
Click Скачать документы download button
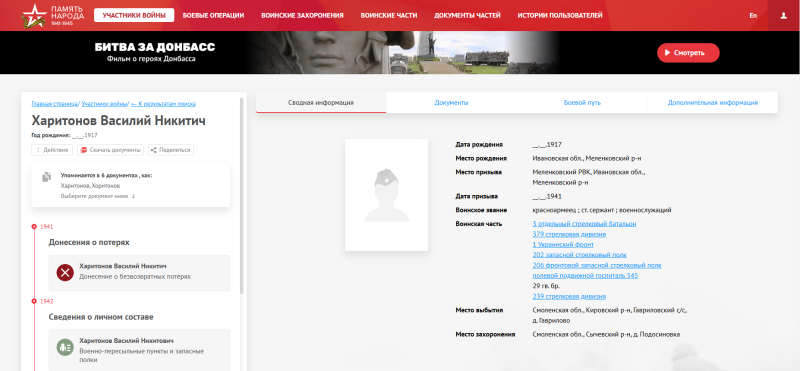(110, 150)
